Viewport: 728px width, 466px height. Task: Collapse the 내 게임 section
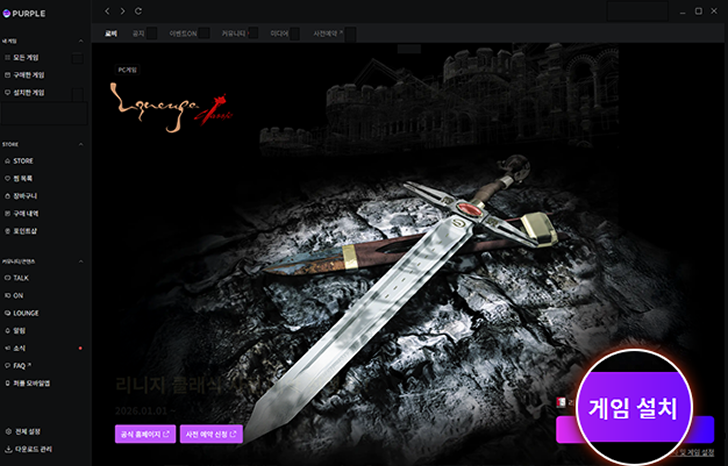[x=81, y=41]
